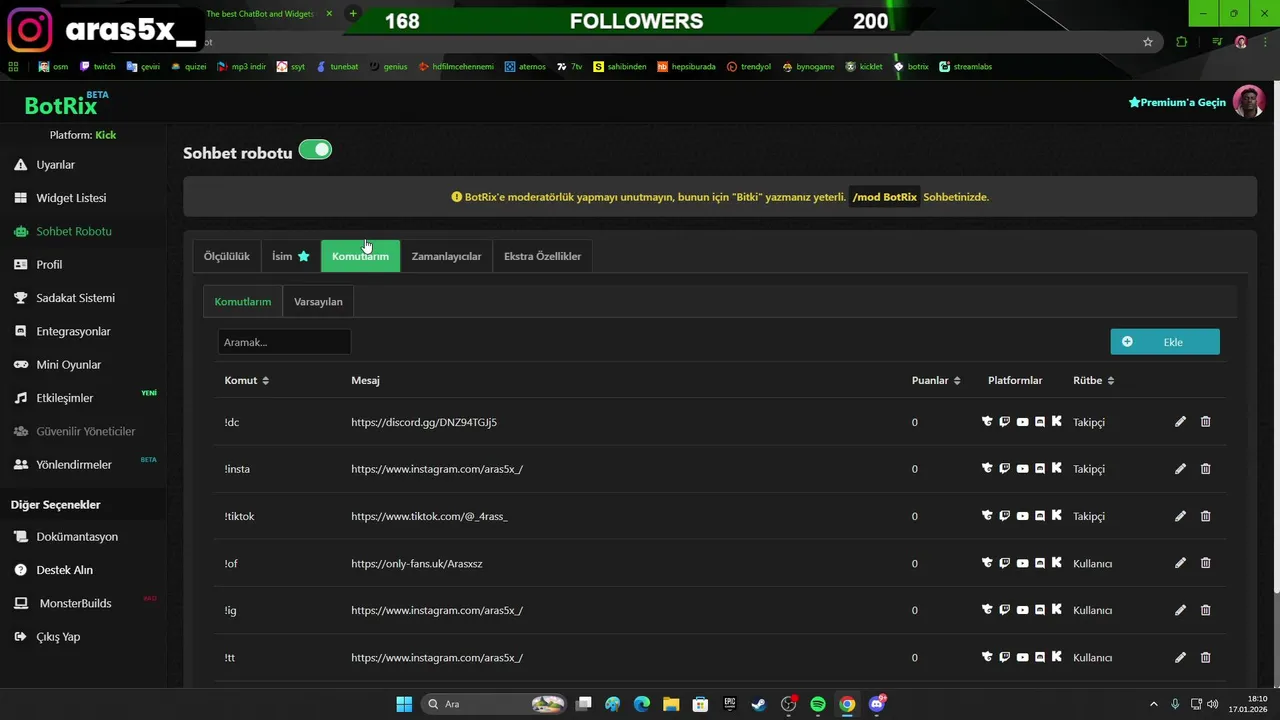Click the YouTube platform icon in !insta row

tap(1022, 469)
